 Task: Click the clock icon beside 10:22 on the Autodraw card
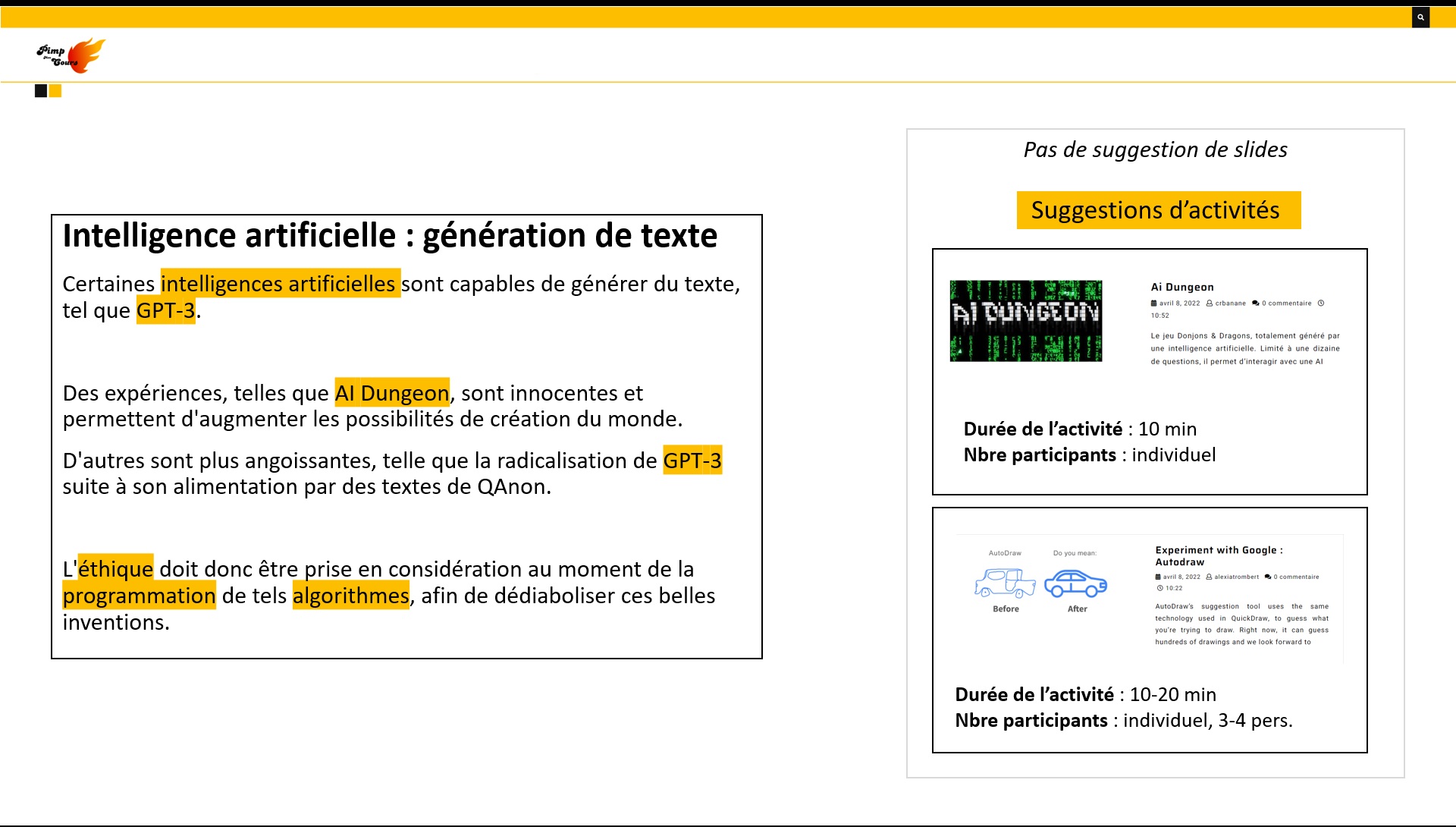(x=1159, y=588)
